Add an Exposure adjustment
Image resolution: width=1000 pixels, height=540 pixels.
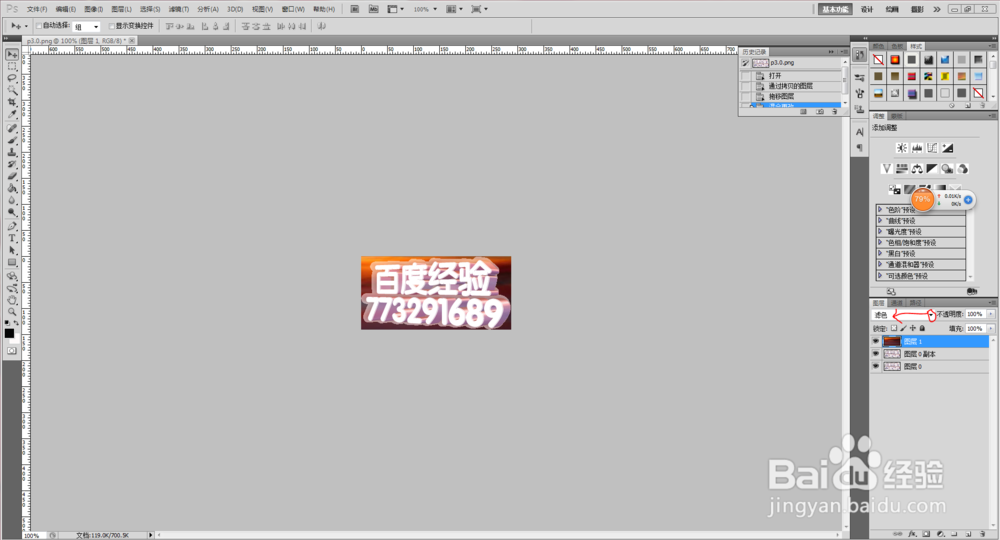point(948,148)
